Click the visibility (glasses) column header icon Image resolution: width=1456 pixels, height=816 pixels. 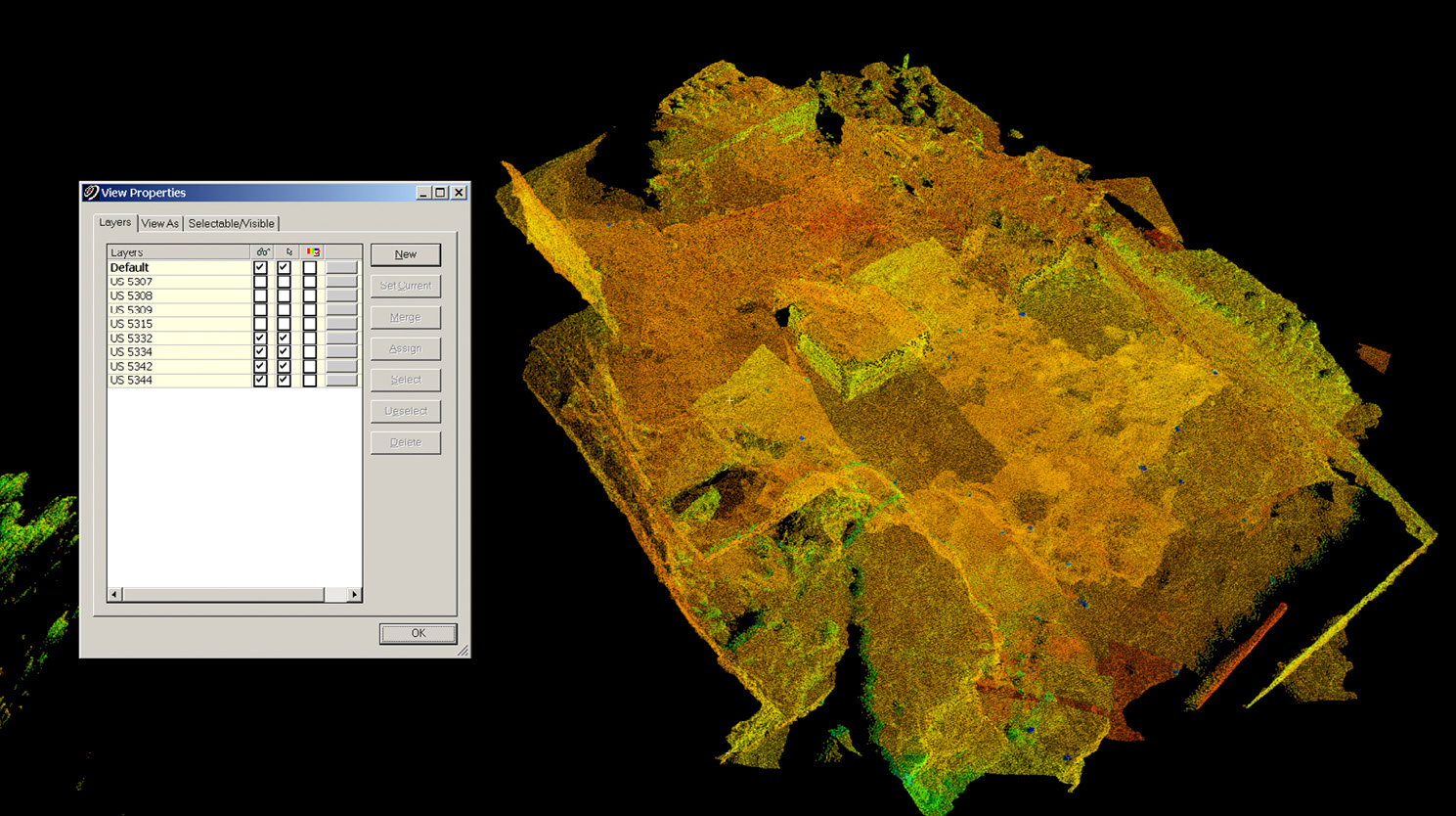(x=262, y=252)
